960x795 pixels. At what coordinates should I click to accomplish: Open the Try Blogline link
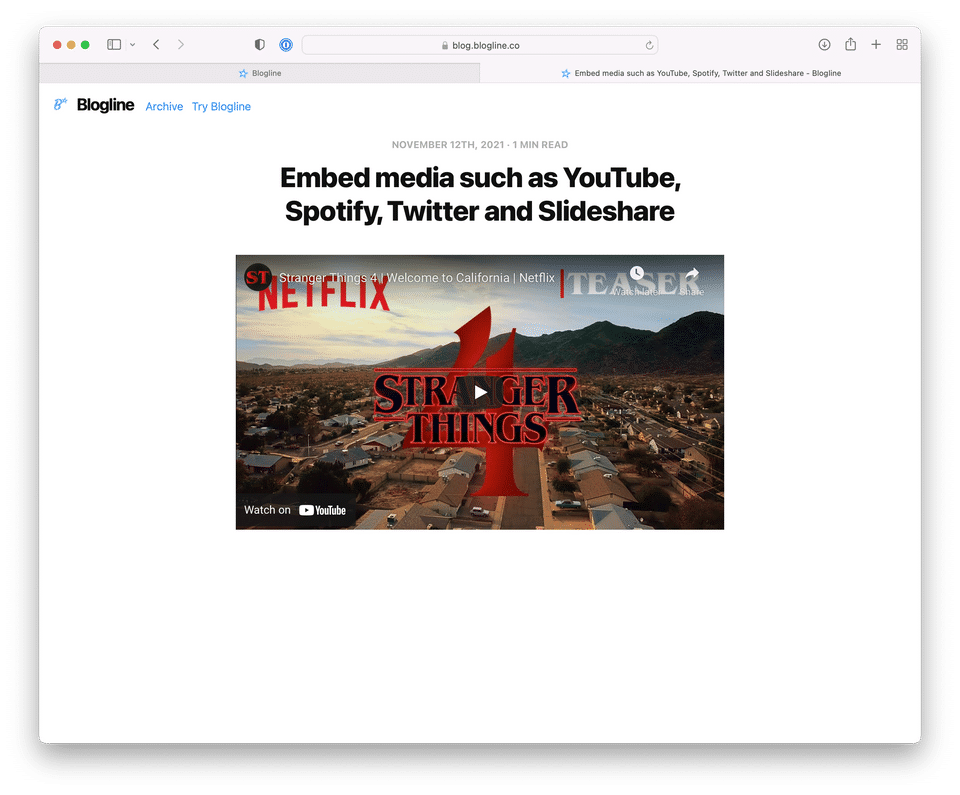click(221, 107)
